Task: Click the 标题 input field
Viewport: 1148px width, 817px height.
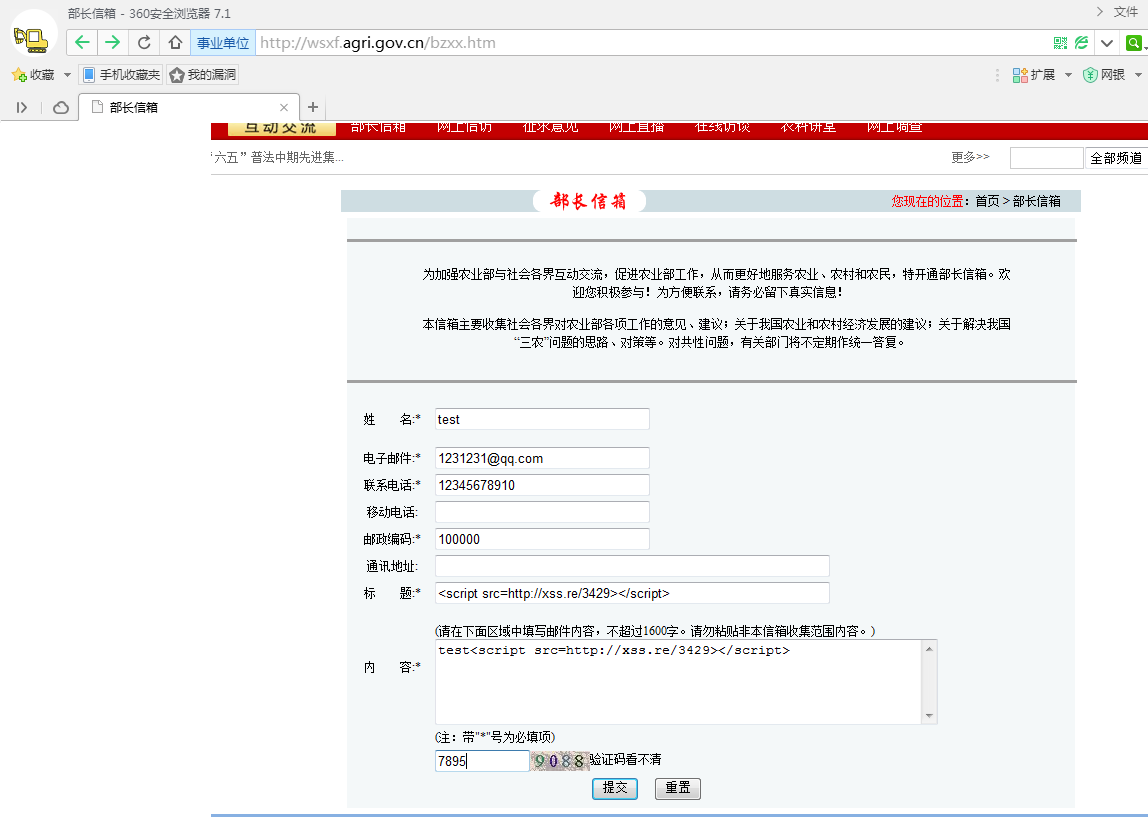Action: [632, 593]
